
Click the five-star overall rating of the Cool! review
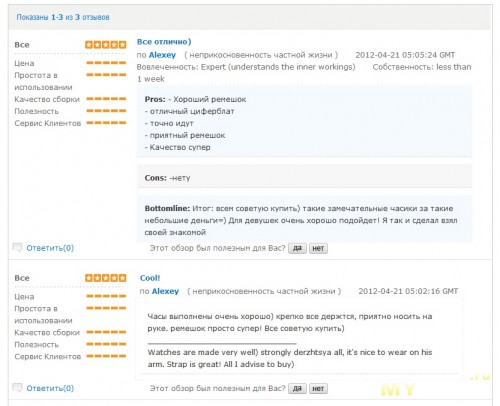pos(105,278)
